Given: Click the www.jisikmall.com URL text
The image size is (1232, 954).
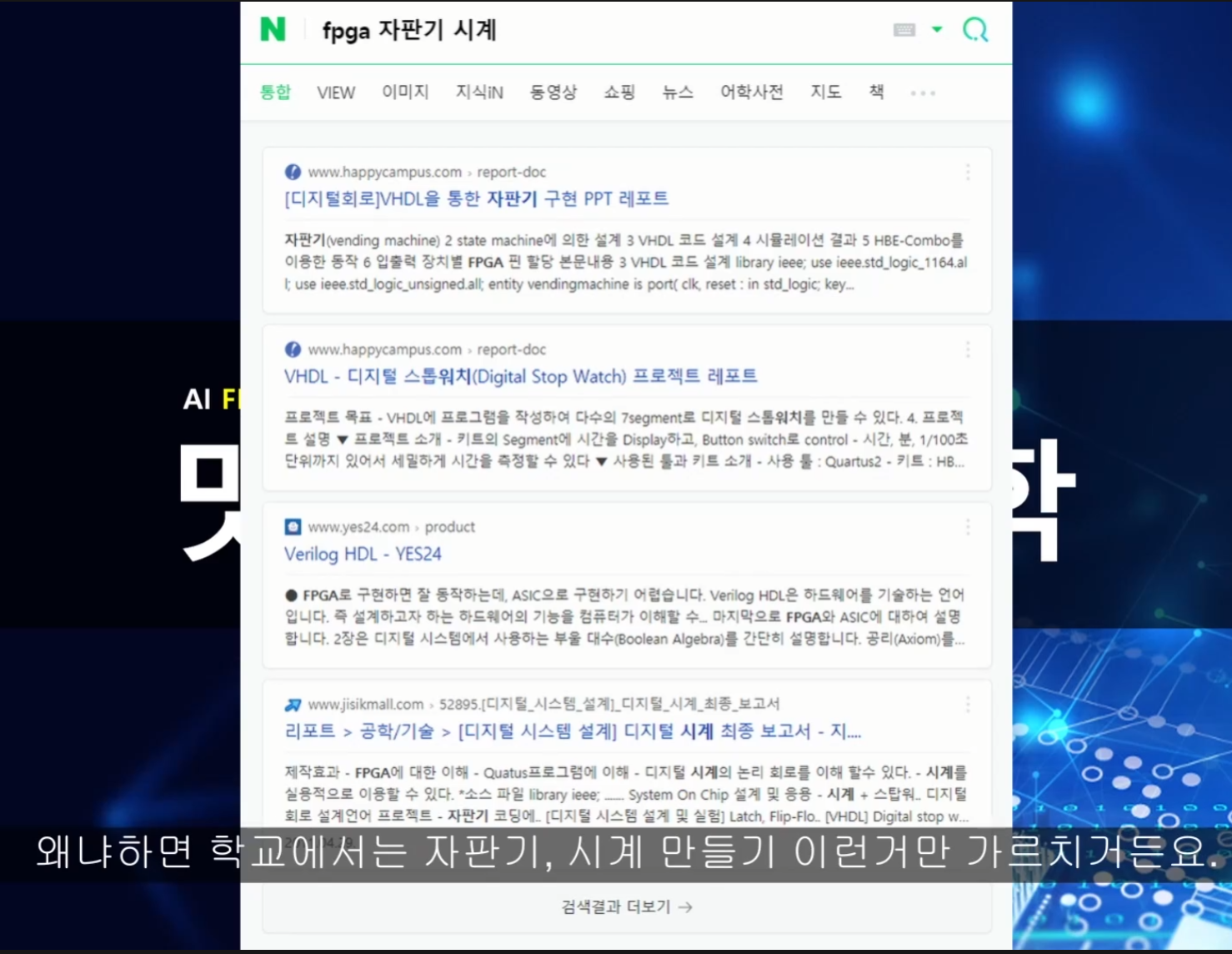Looking at the screenshot, I should click(365, 705).
